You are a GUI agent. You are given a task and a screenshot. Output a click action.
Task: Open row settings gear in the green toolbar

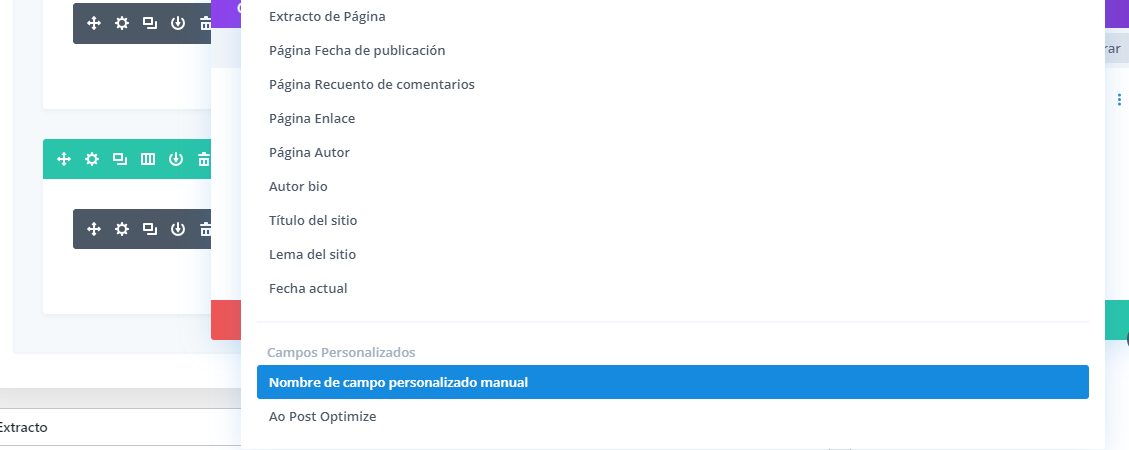tap(91, 159)
